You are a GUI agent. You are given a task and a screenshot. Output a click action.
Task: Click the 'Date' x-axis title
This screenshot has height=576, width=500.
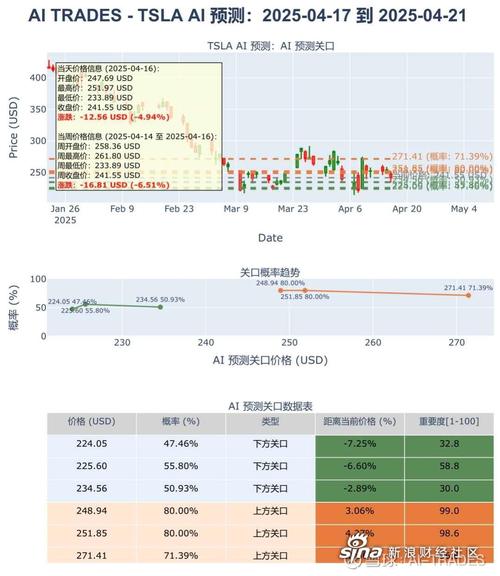[270, 238]
